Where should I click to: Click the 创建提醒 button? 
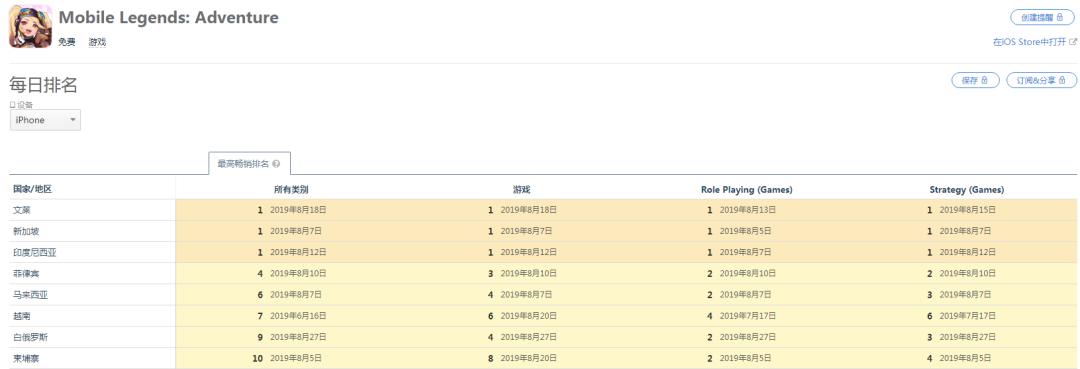pyautogui.click(x=1042, y=18)
